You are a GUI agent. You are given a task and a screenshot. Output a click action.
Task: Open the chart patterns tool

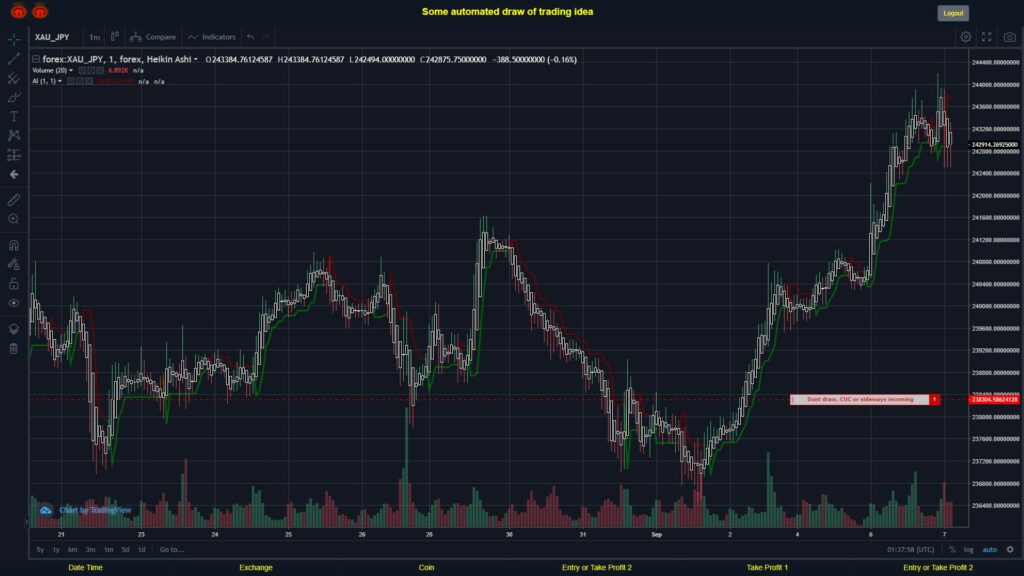14,135
